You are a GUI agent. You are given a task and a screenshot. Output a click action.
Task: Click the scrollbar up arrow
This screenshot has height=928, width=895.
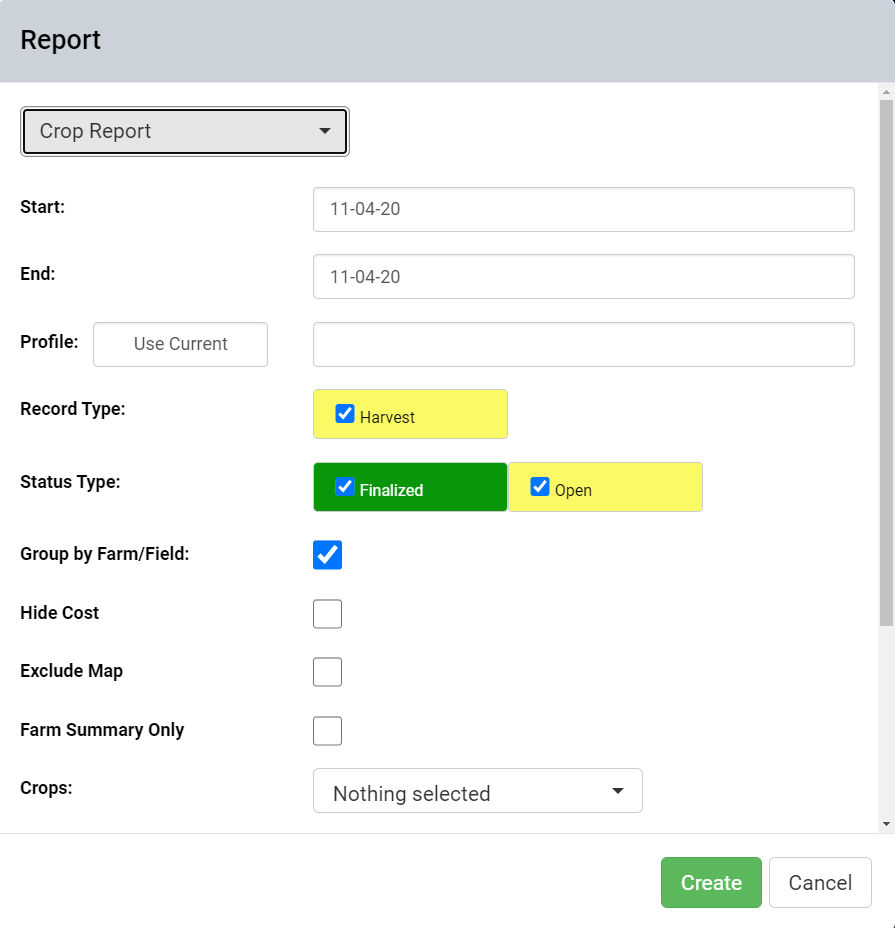click(x=886, y=92)
